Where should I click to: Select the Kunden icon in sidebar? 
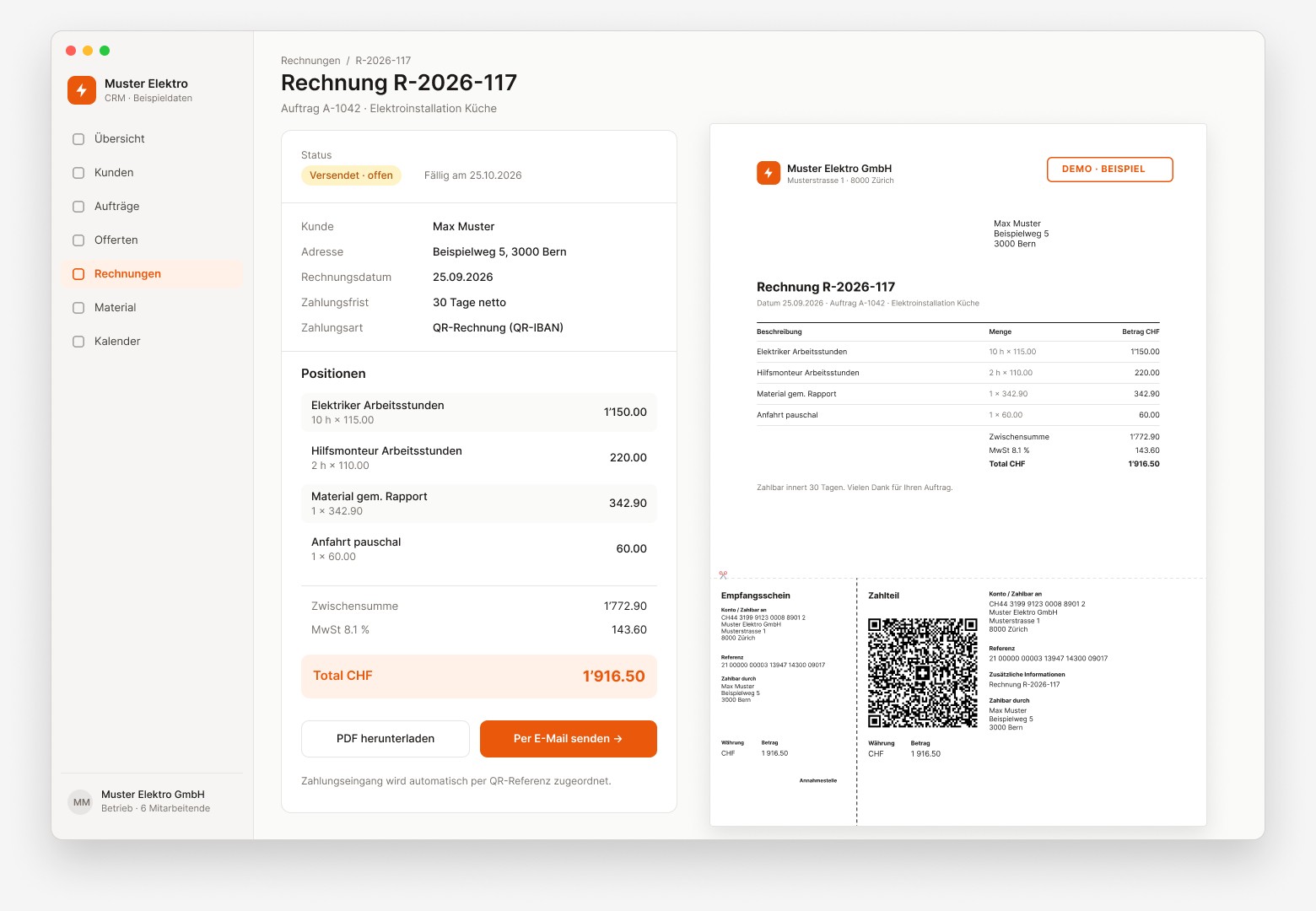coord(78,173)
